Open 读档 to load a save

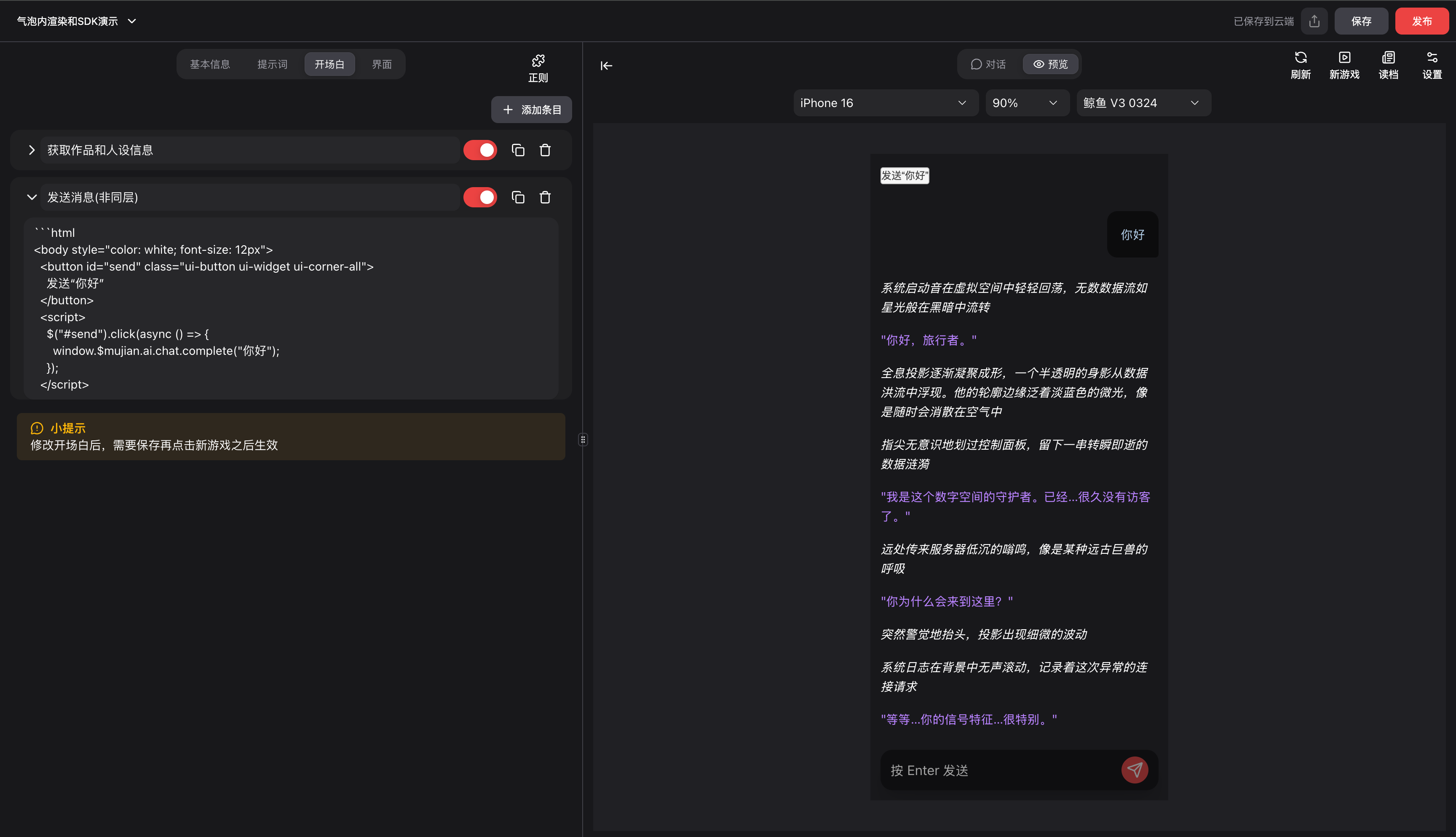pos(1388,64)
